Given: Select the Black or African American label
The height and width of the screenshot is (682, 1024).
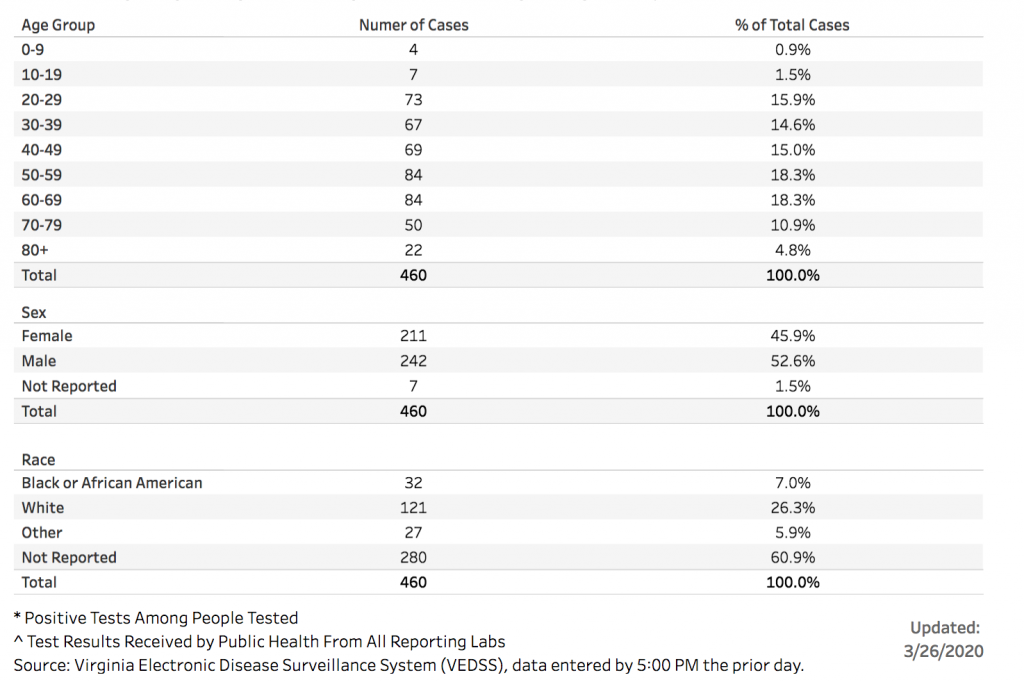Looking at the screenshot, I should [112, 483].
